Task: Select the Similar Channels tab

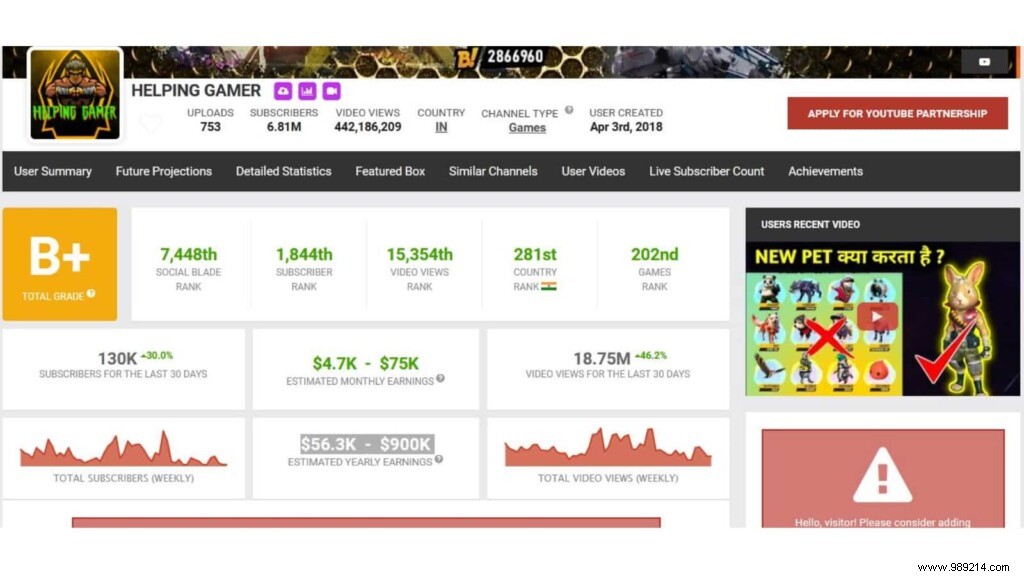Action: pyautogui.click(x=493, y=171)
